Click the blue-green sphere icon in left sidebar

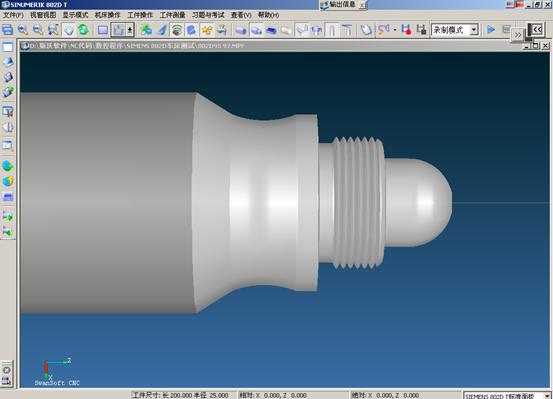(8, 166)
